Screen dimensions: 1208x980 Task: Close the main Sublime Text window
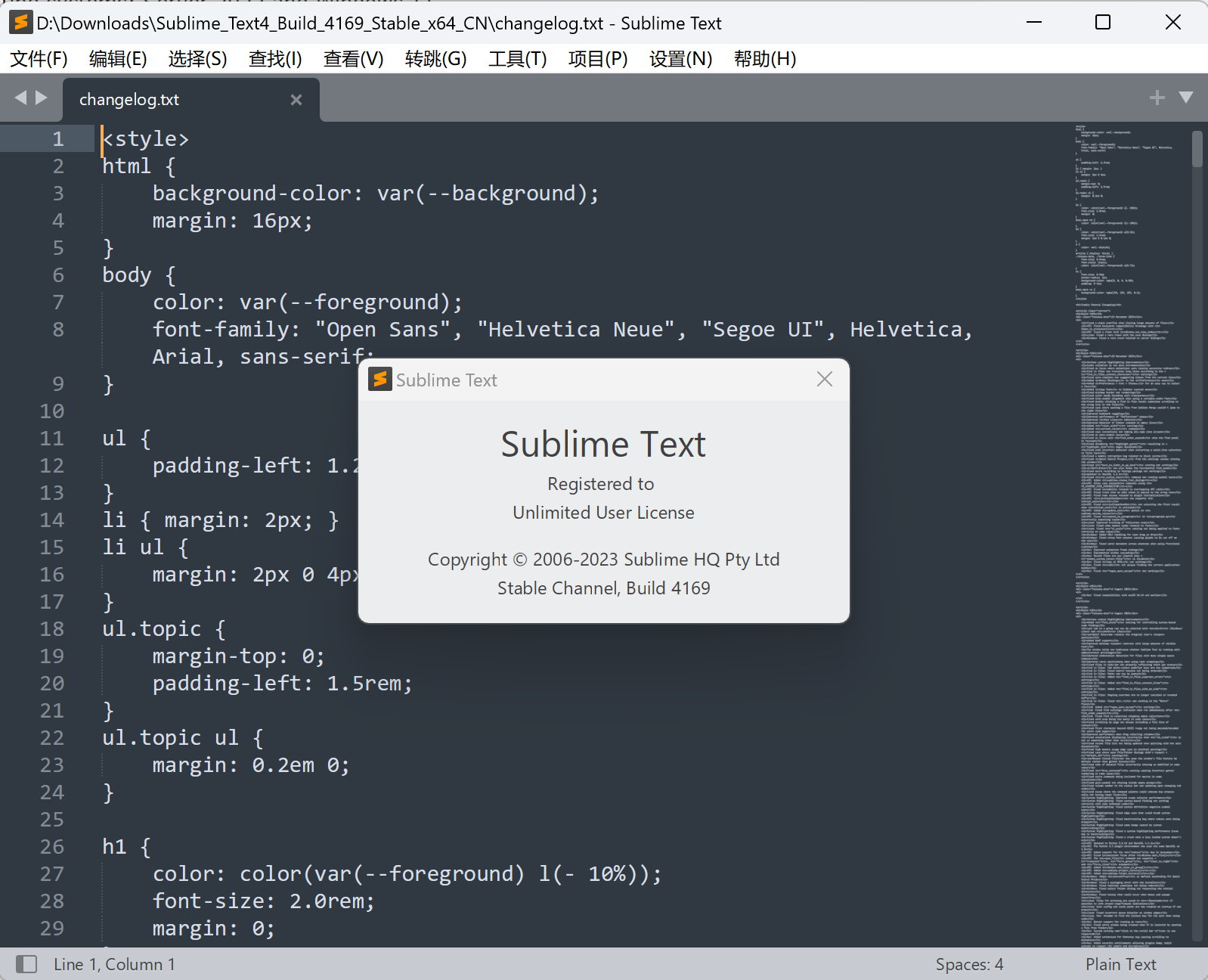tap(1172, 23)
